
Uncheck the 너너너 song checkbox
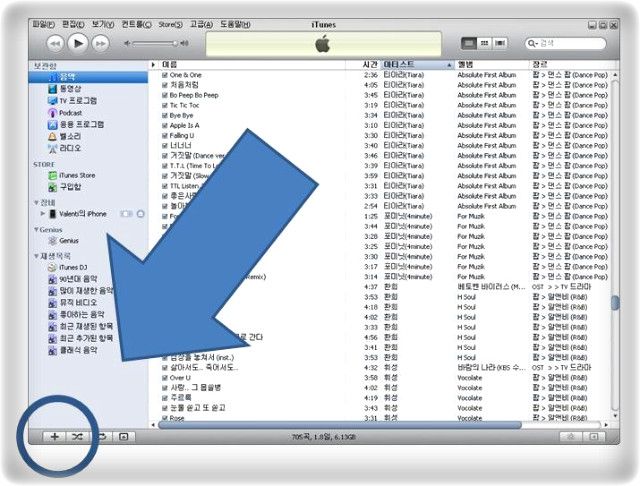[164, 146]
